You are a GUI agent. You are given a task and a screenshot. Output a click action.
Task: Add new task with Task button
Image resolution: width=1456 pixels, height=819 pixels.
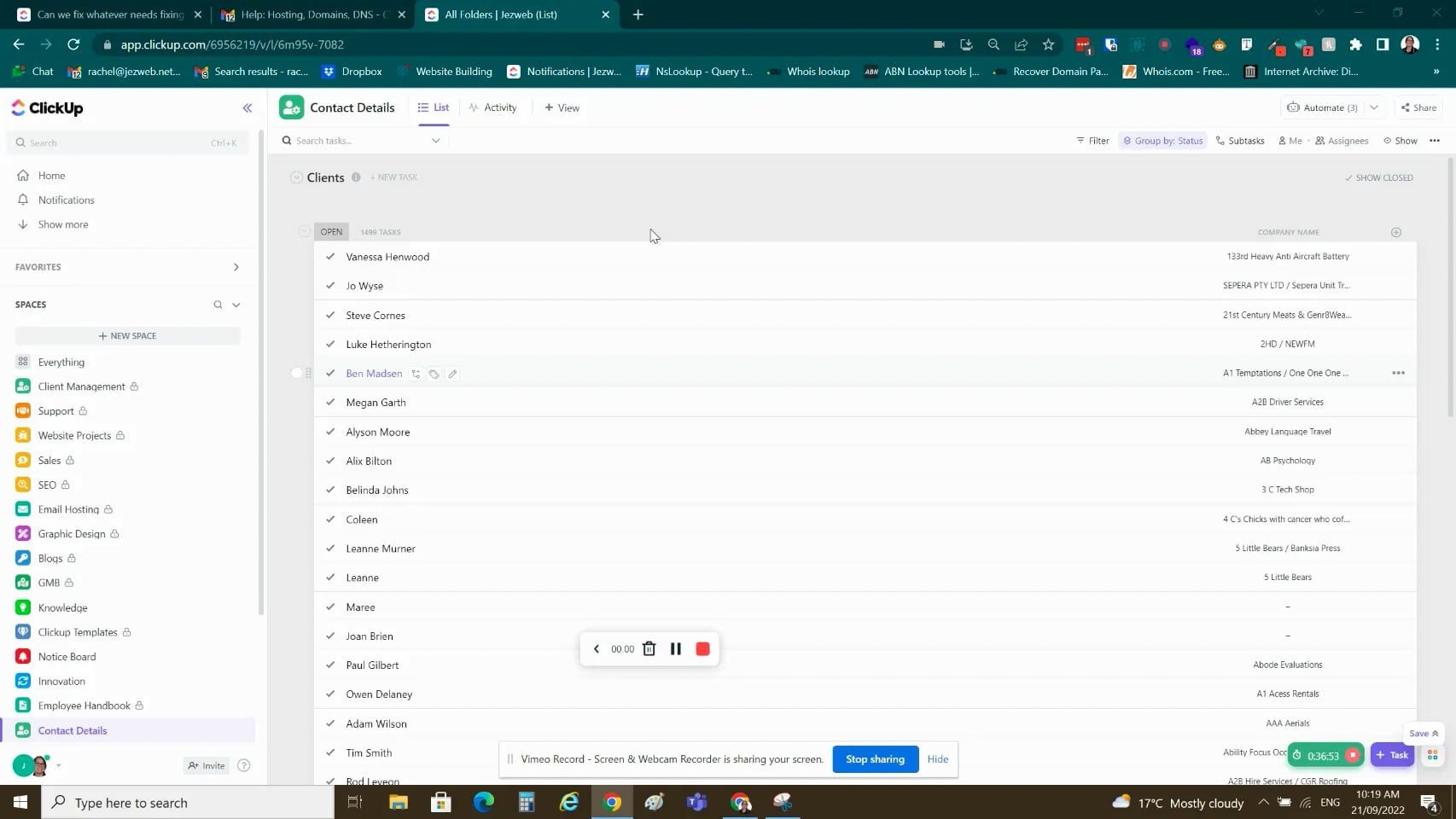click(x=1392, y=755)
